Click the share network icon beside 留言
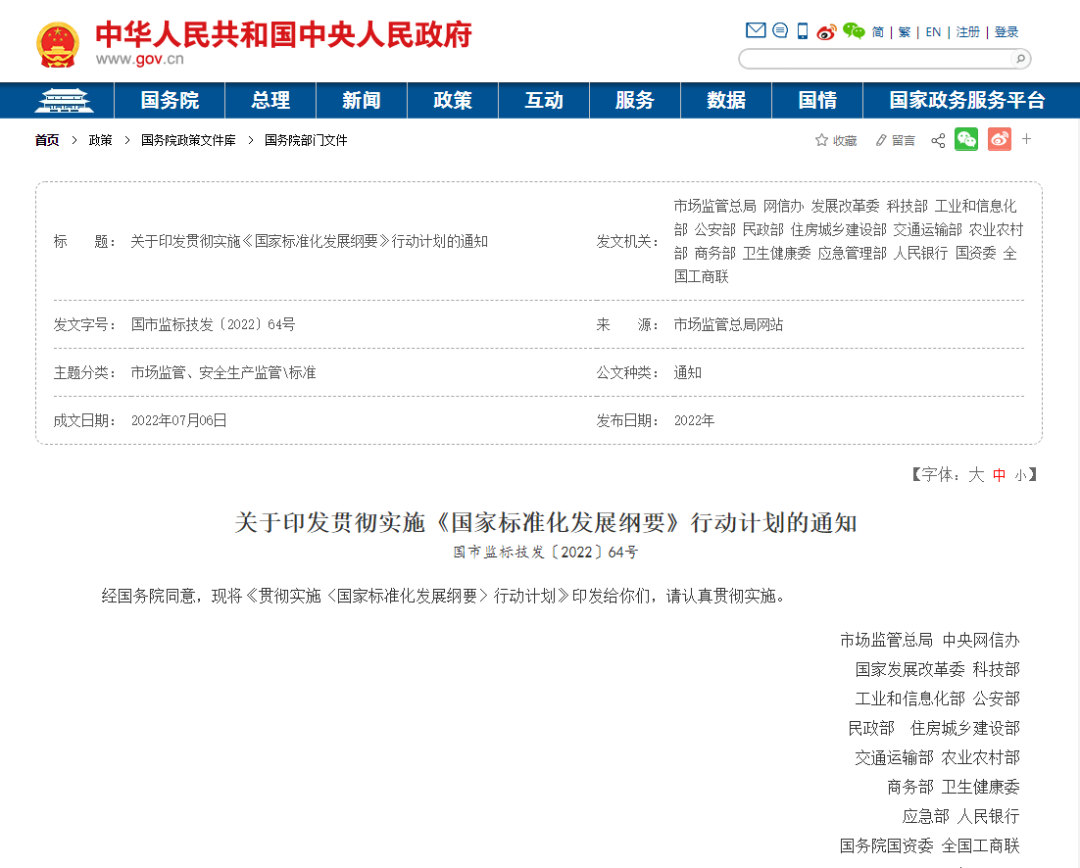Screen dimensions: 1080x868 937,140
